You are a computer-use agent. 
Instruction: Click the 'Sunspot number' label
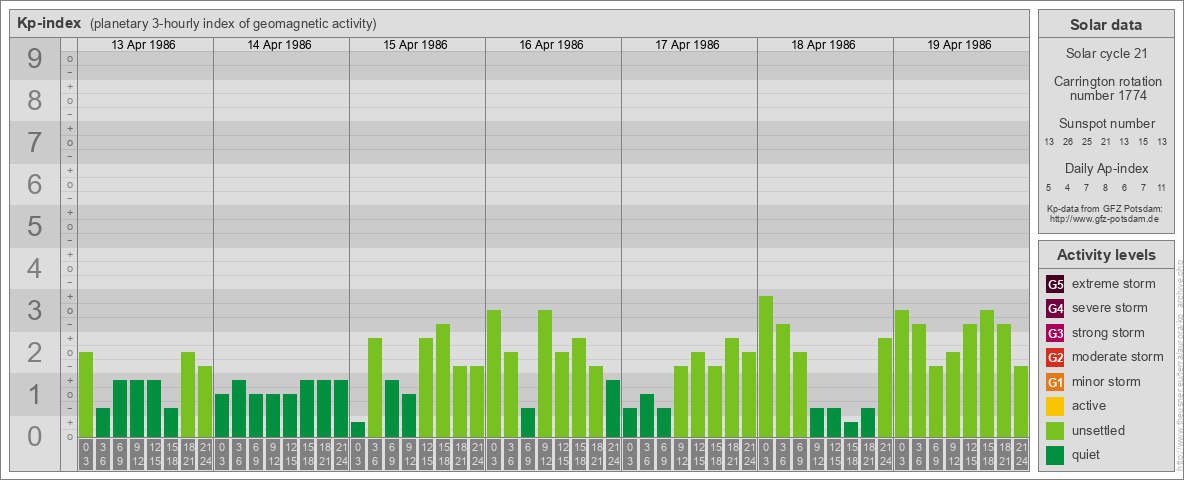1107,124
